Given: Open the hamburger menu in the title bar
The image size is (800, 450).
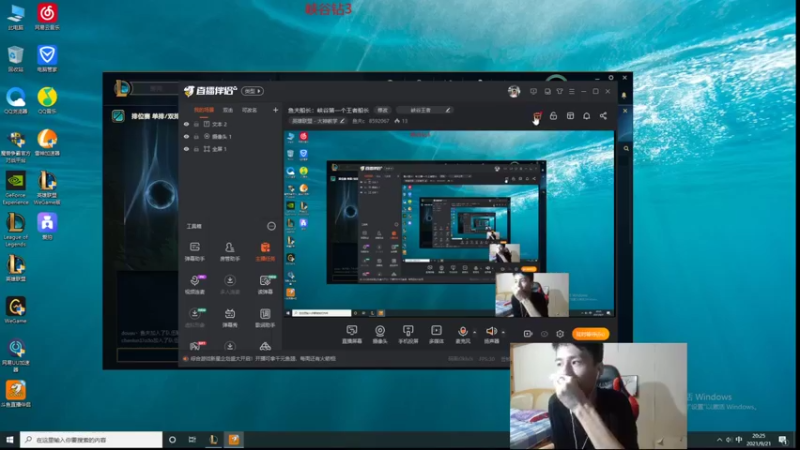Looking at the screenshot, I should coord(572,91).
